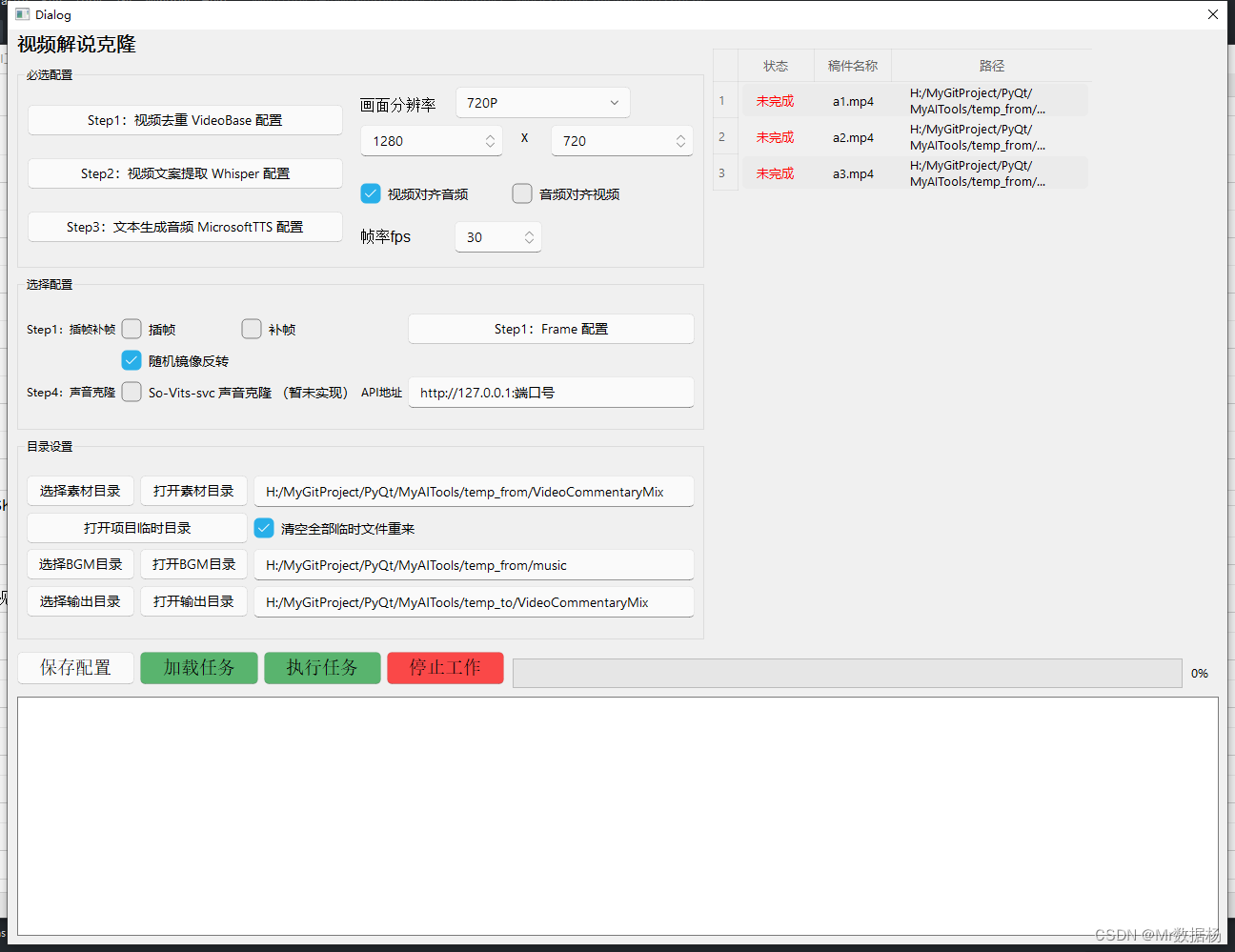Click green 执行任务 button
The width and height of the screenshot is (1235, 952).
click(322, 668)
